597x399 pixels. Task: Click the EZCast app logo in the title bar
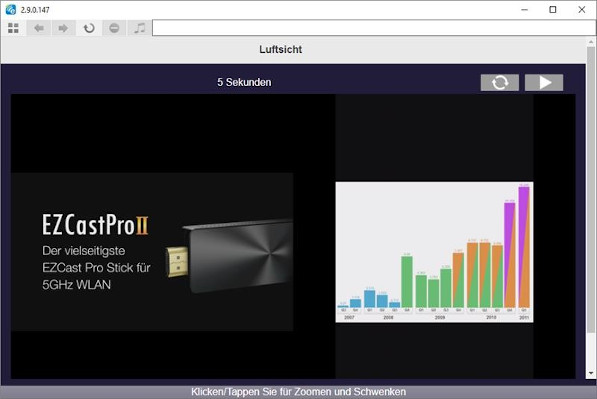click(x=11, y=10)
